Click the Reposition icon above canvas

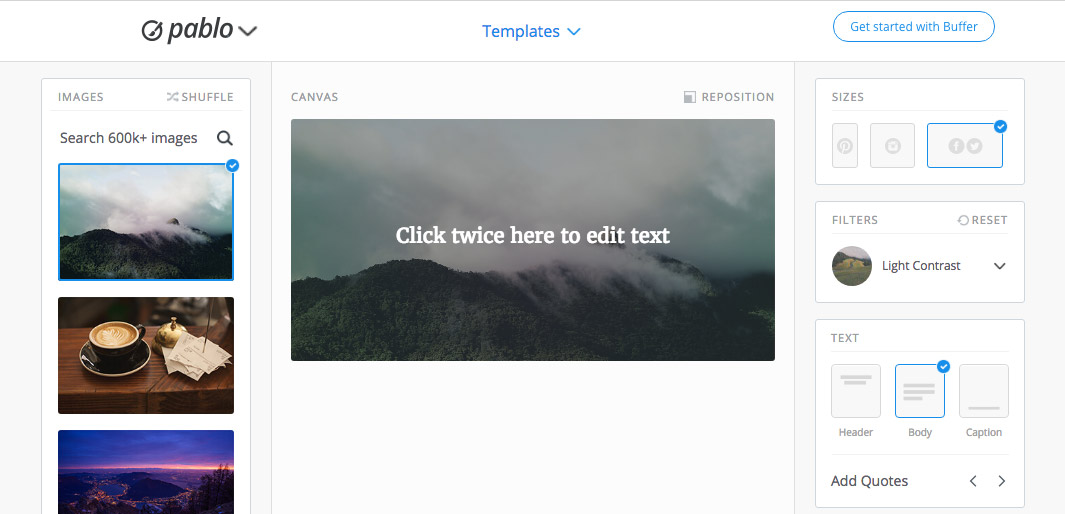[690, 97]
